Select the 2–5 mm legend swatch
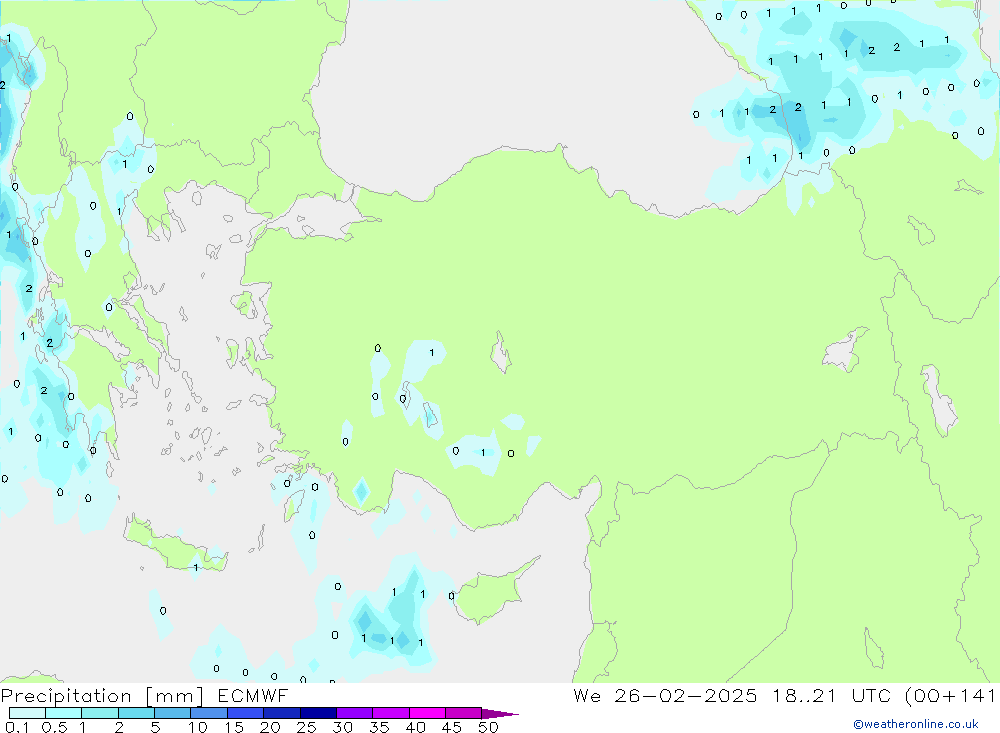Screen dimensions: 1000x733 pyautogui.click(x=136, y=713)
